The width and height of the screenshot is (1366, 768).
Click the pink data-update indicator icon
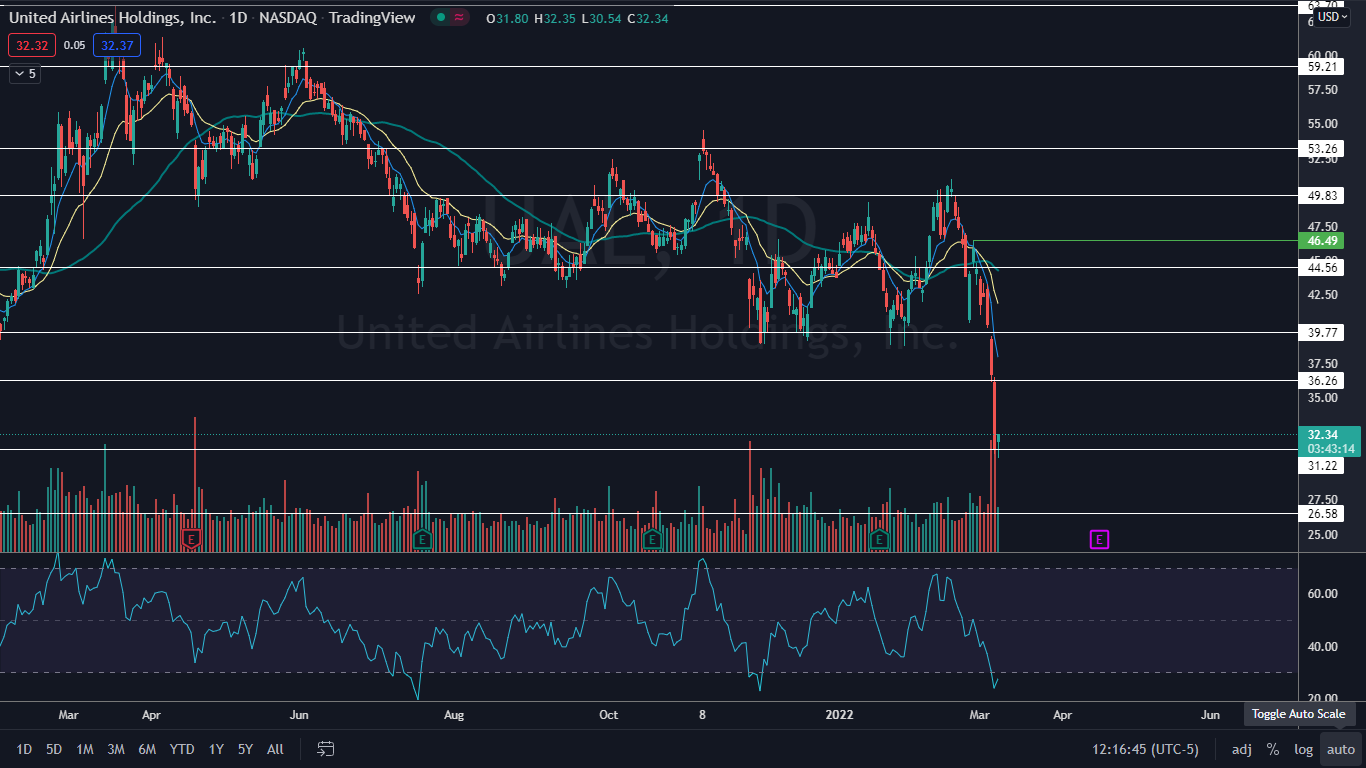[x=459, y=18]
